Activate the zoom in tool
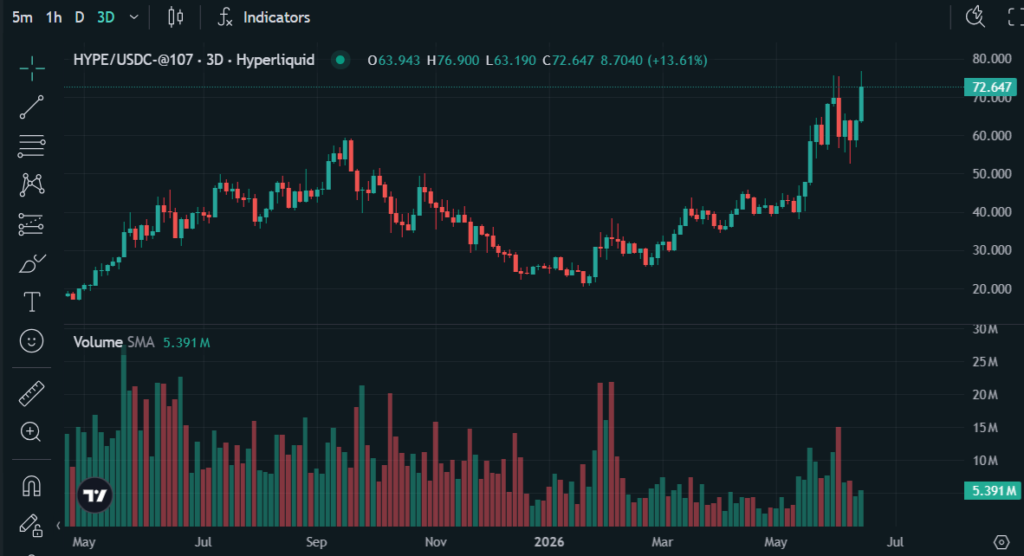The width and height of the screenshot is (1024, 556). point(31,432)
